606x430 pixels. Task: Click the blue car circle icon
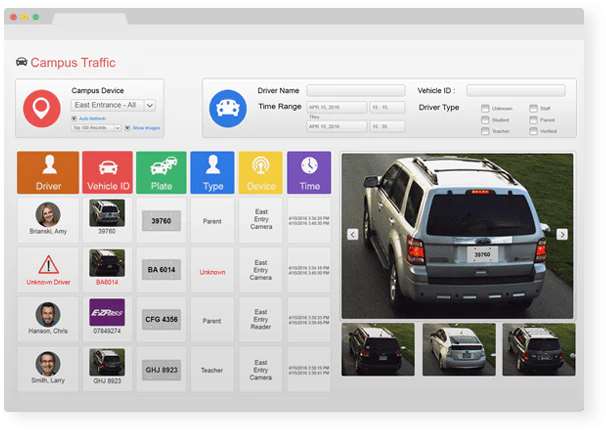(228, 109)
